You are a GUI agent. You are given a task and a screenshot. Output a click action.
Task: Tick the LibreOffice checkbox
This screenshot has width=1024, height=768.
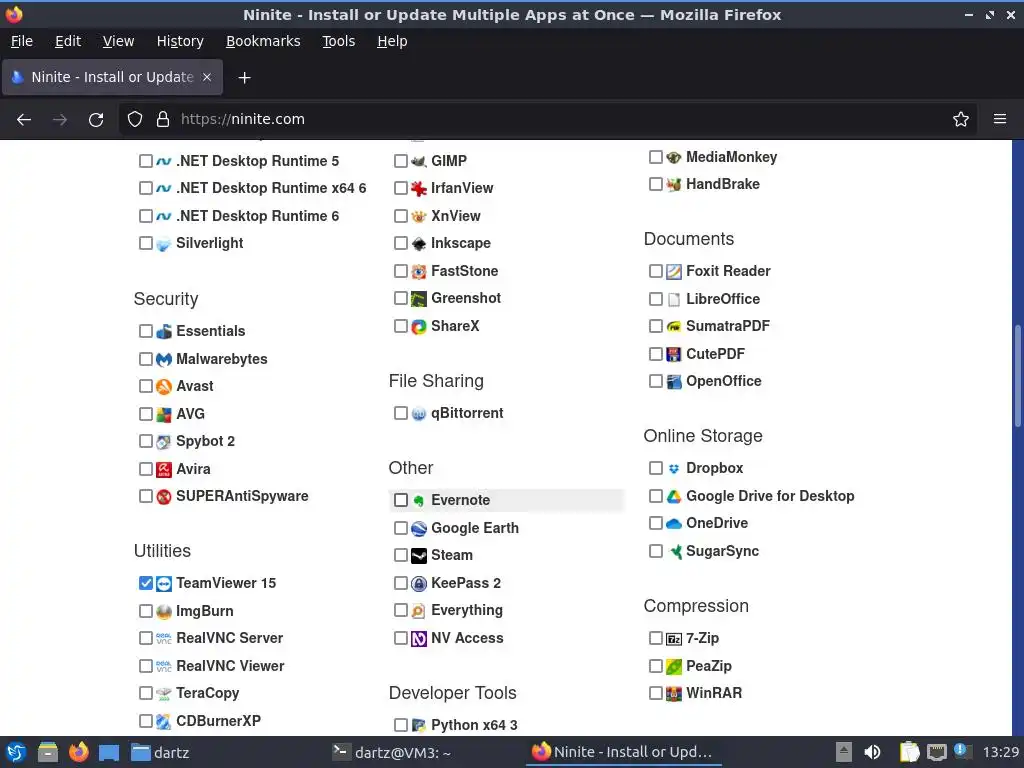point(656,299)
